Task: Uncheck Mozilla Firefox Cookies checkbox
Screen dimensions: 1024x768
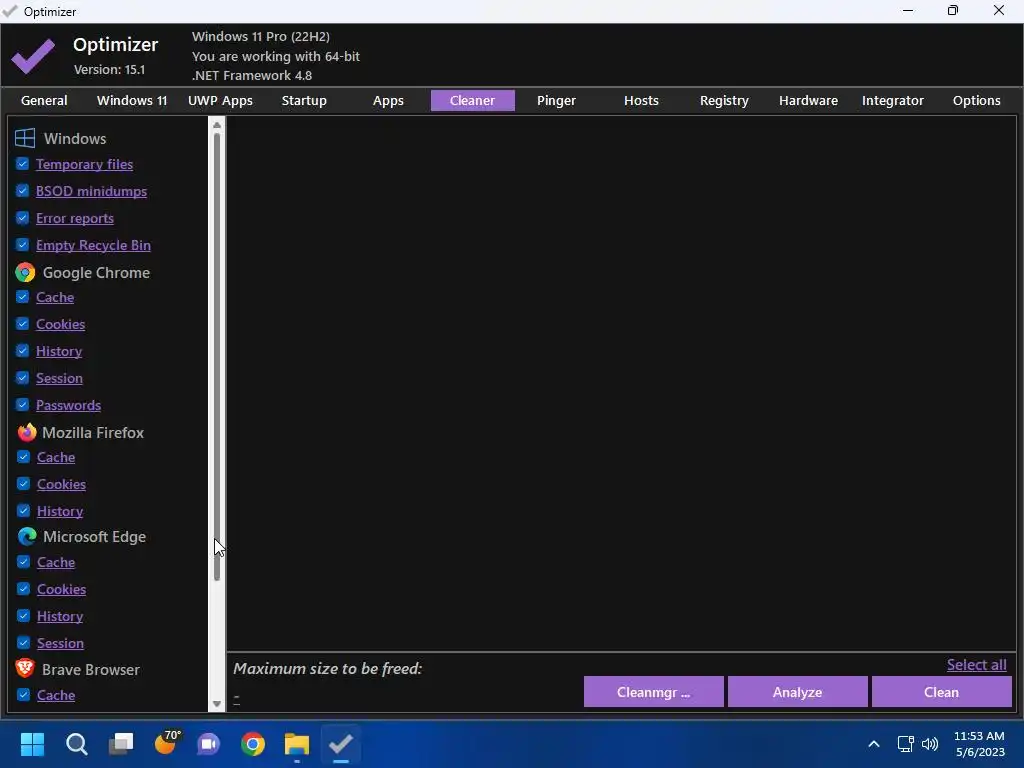Action: click(24, 484)
